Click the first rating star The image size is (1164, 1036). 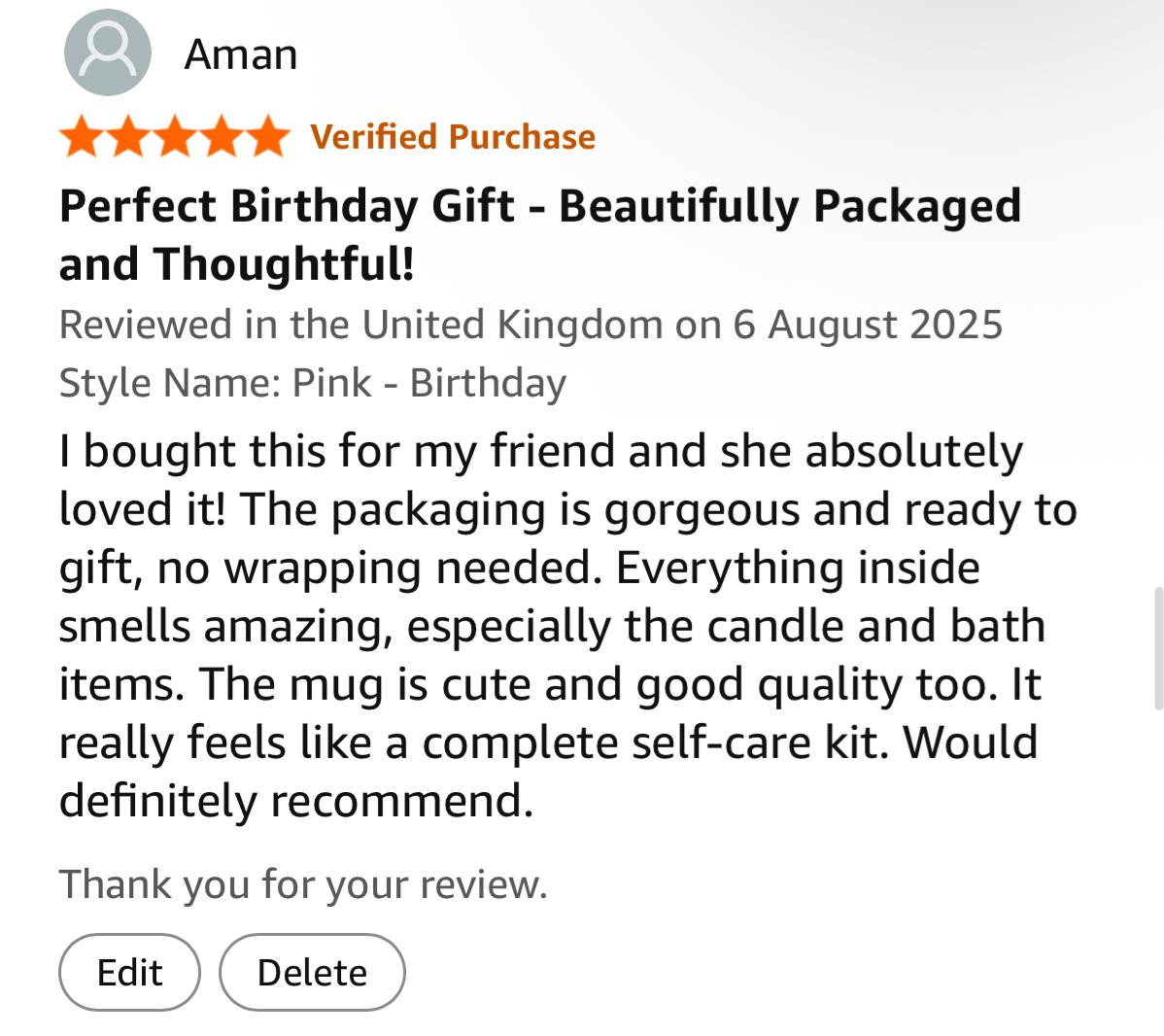click(83, 138)
